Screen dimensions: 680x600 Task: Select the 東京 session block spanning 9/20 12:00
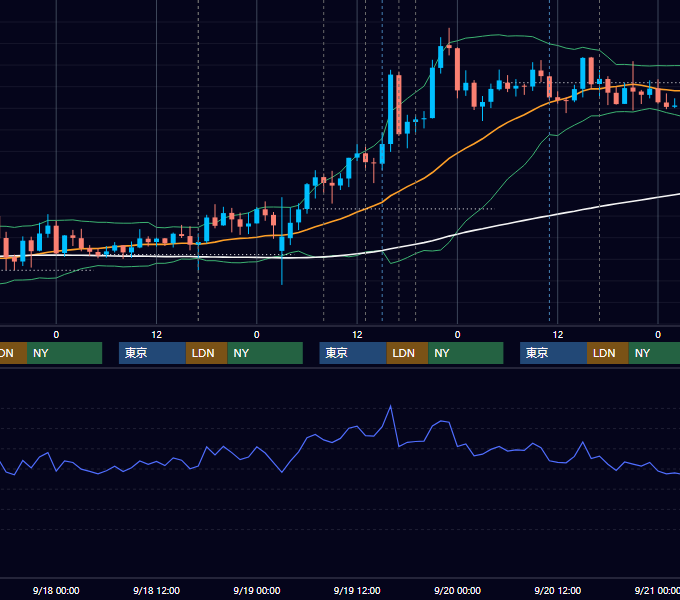pyautogui.click(x=553, y=353)
